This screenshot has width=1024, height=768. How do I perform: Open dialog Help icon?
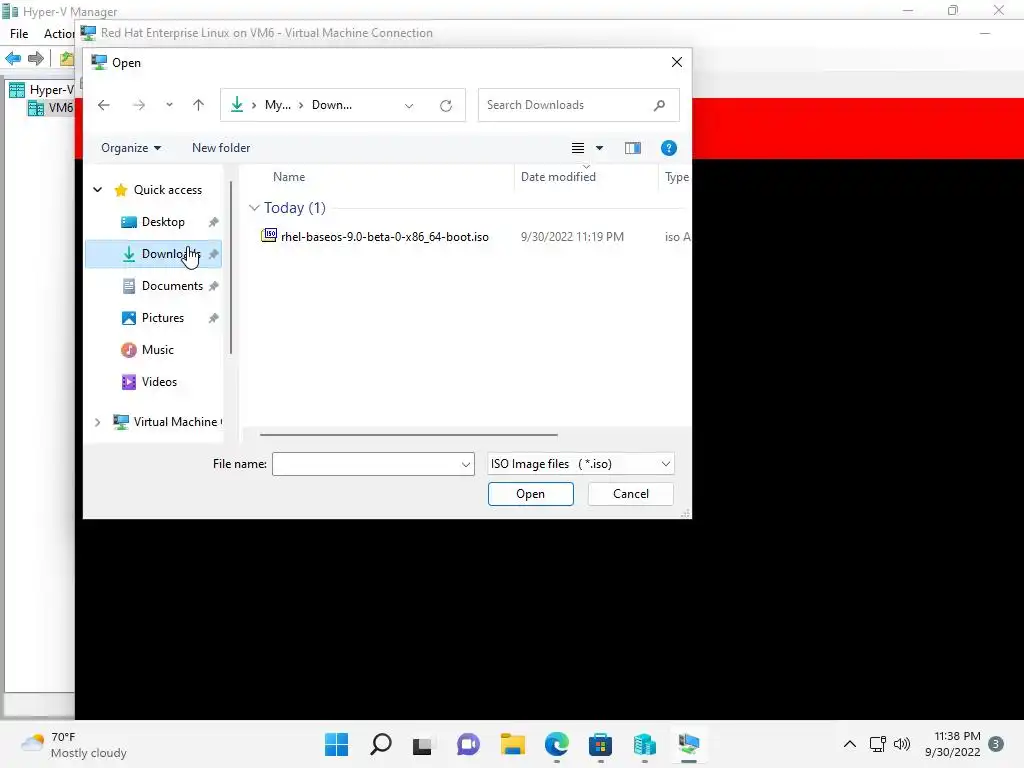pos(669,148)
